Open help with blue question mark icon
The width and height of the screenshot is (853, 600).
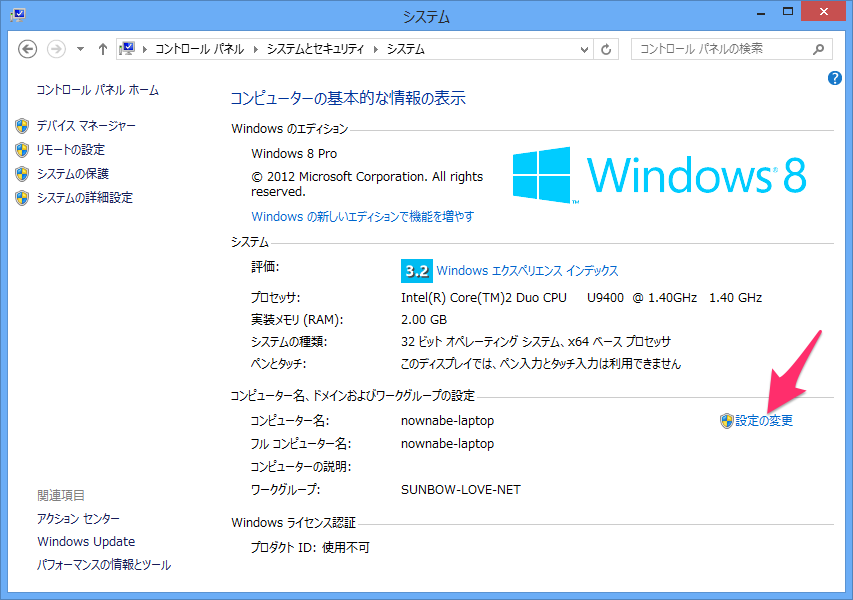coord(835,78)
